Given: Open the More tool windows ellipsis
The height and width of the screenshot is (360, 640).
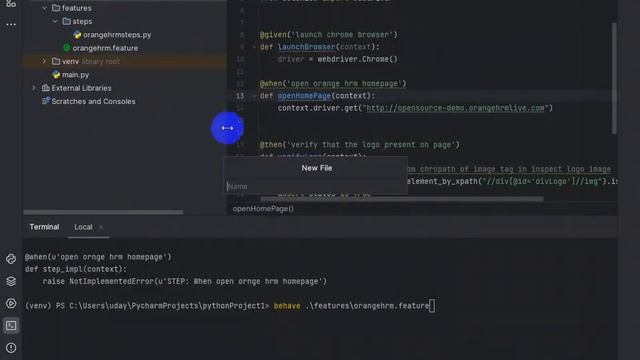Looking at the screenshot, I should pos(11,24).
